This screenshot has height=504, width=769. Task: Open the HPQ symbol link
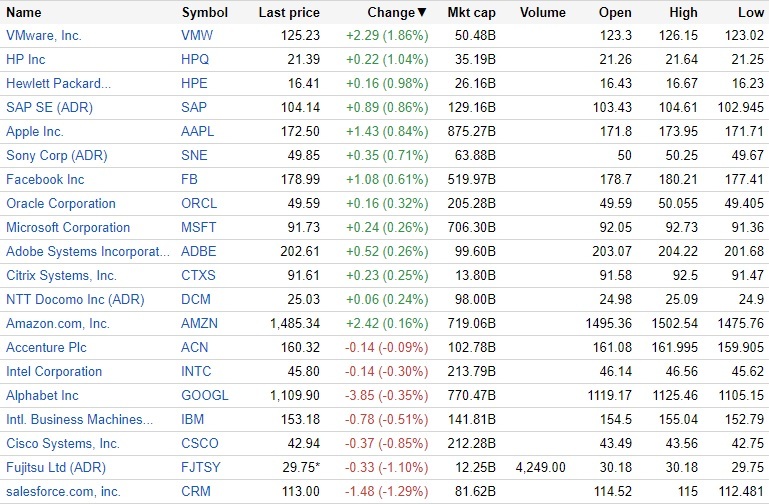[x=197, y=59]
